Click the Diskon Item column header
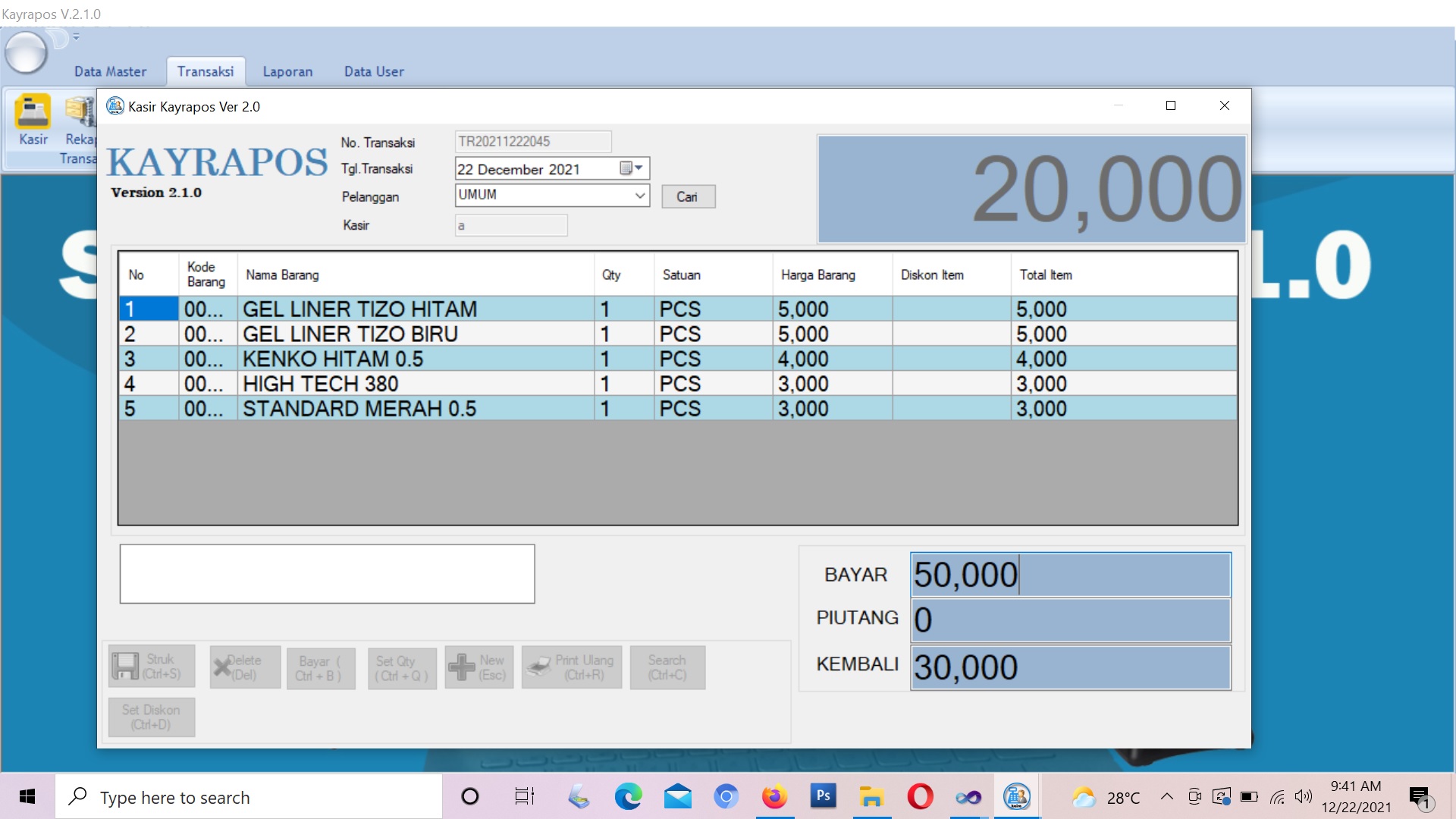The width and height of the screenshot is (1456, 819). [952, 275]
